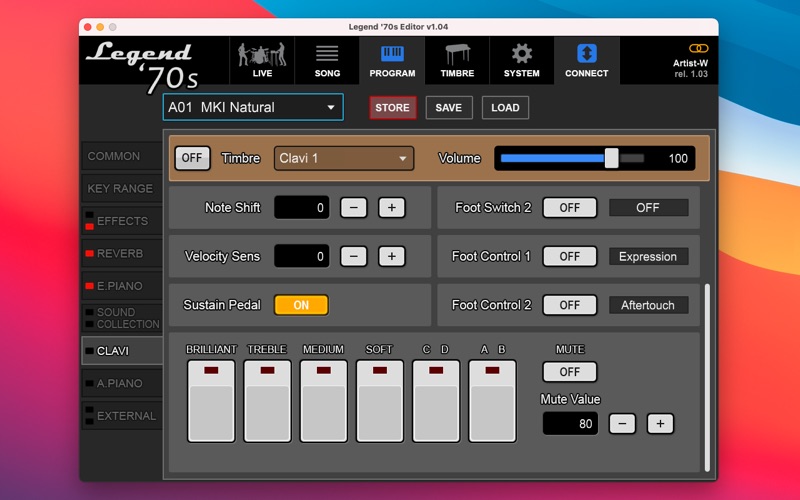Image resolution: width=800 pixels, height=500 pixels.
Task: Click the Aftertouch assignment box
Action: point(648,305)
